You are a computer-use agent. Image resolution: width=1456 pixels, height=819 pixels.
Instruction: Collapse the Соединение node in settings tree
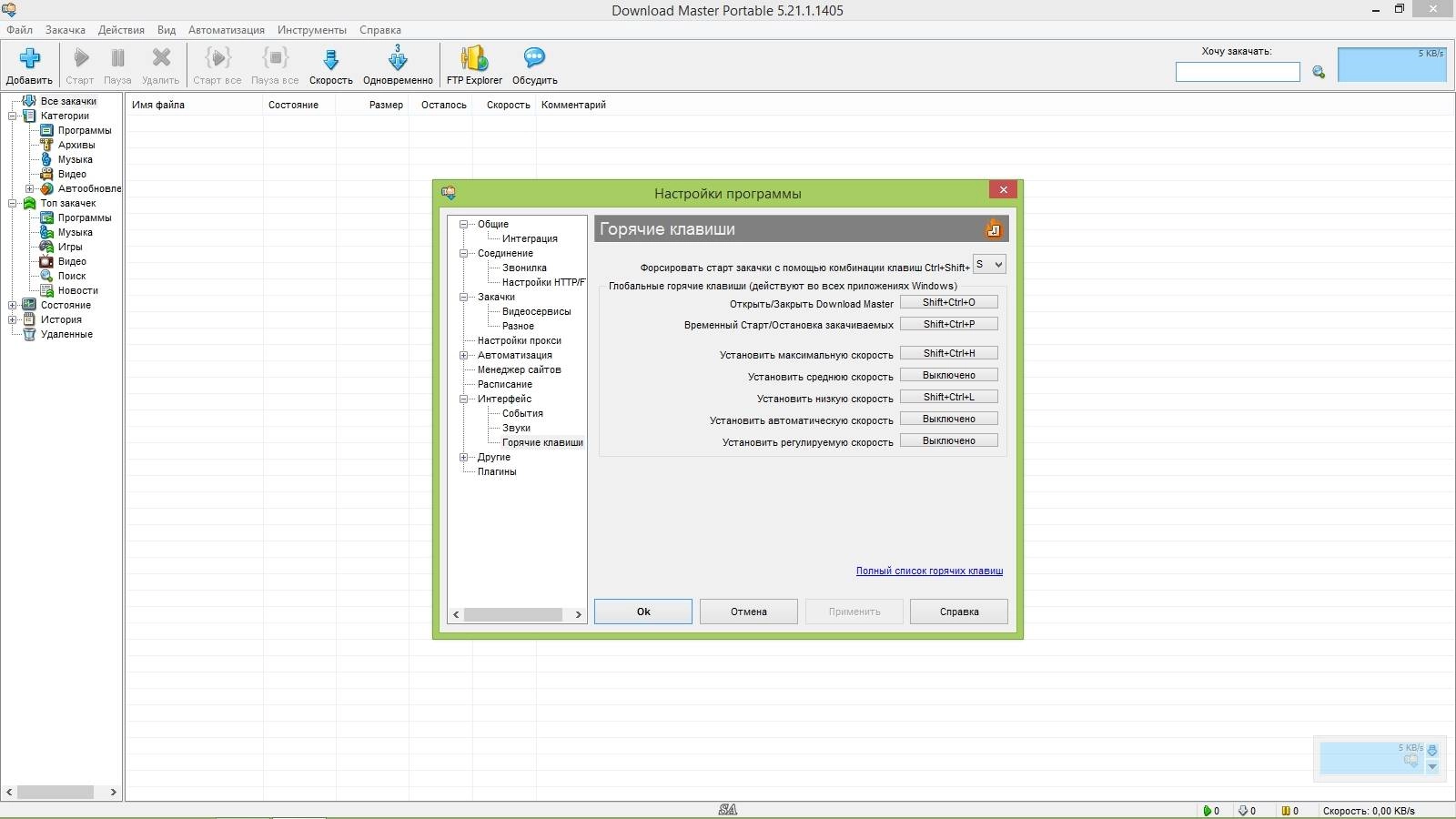click(x=463, y=253)
